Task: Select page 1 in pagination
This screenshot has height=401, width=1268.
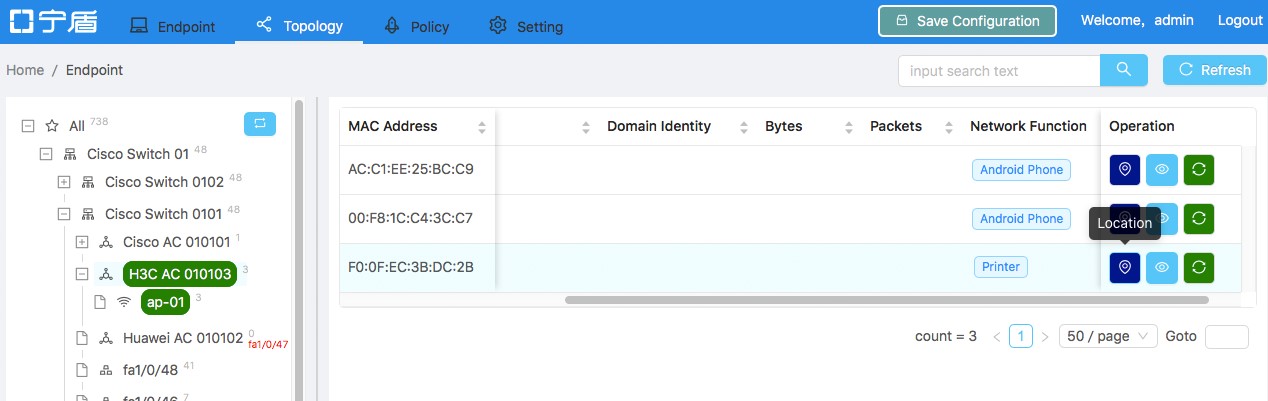Action: coord(1021,336)
